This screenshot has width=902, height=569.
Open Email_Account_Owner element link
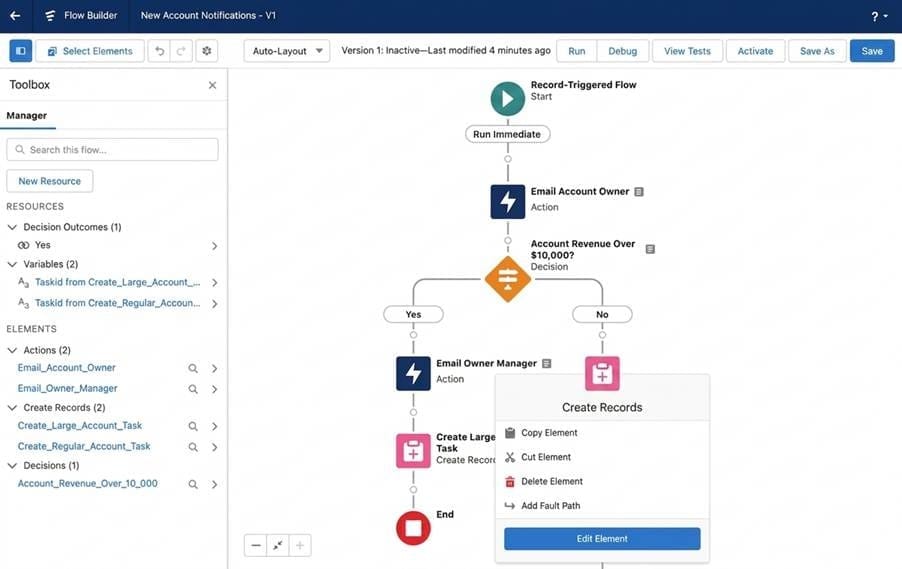(67, 368)
